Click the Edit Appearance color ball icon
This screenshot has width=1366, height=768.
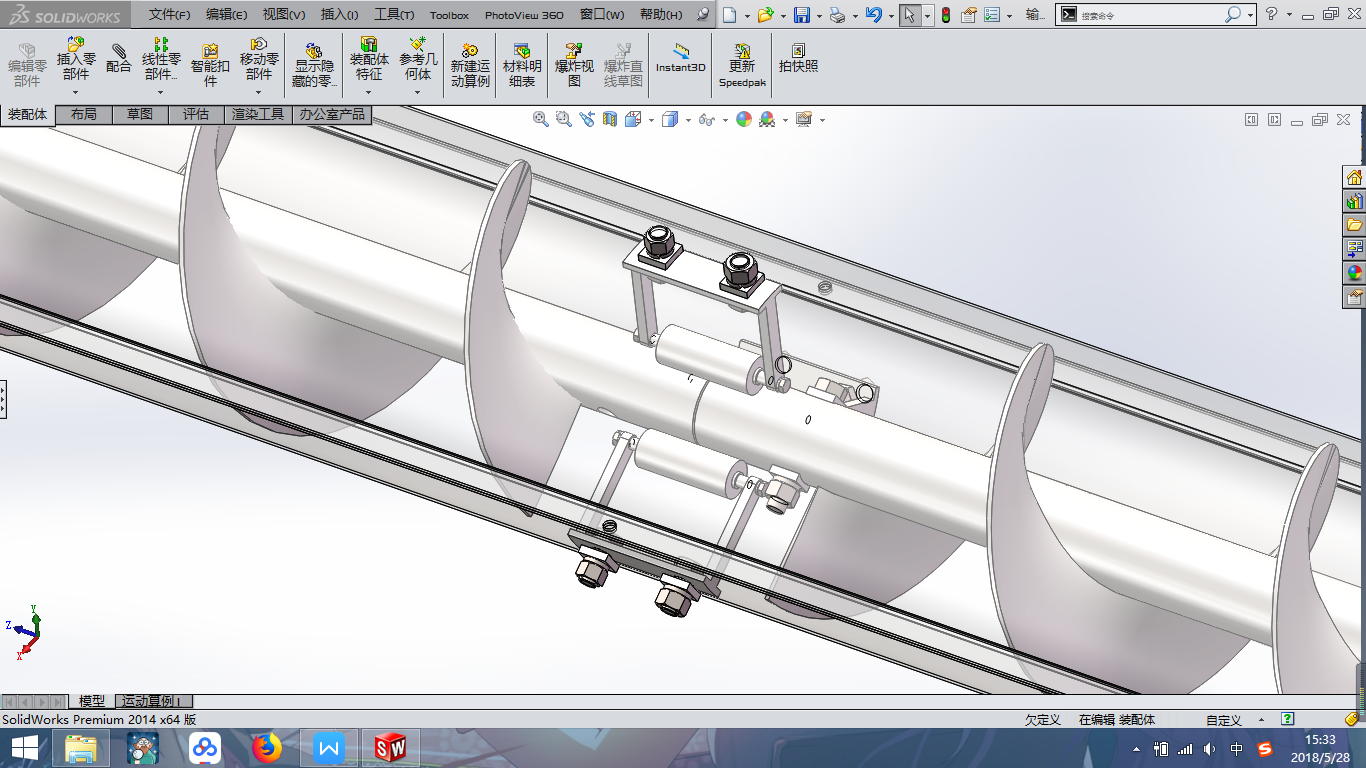[x=743, y=119]
